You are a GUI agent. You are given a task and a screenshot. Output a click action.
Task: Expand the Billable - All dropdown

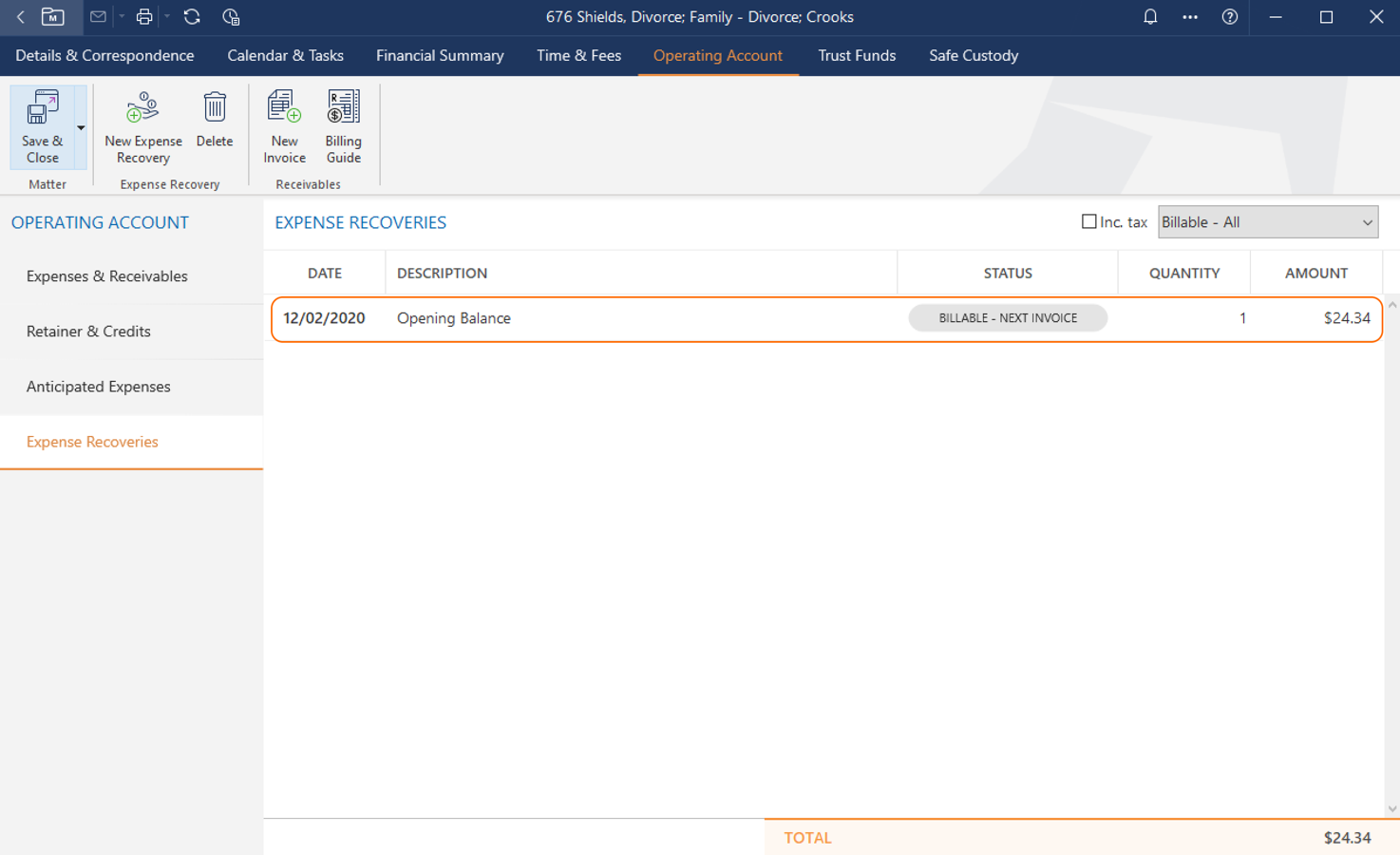coord(1267,222)
